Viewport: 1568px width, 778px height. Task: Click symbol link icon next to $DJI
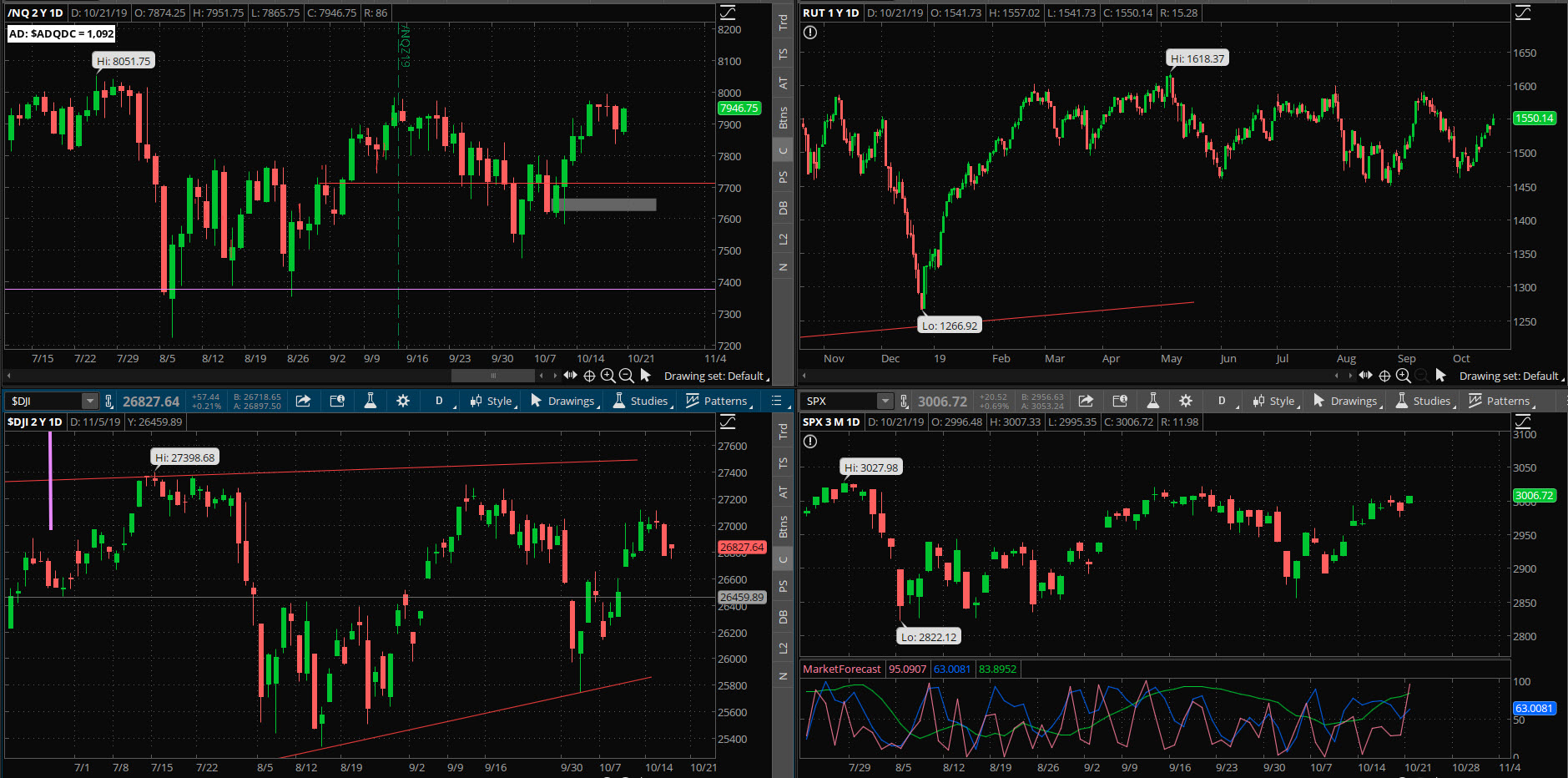[108, 402]
